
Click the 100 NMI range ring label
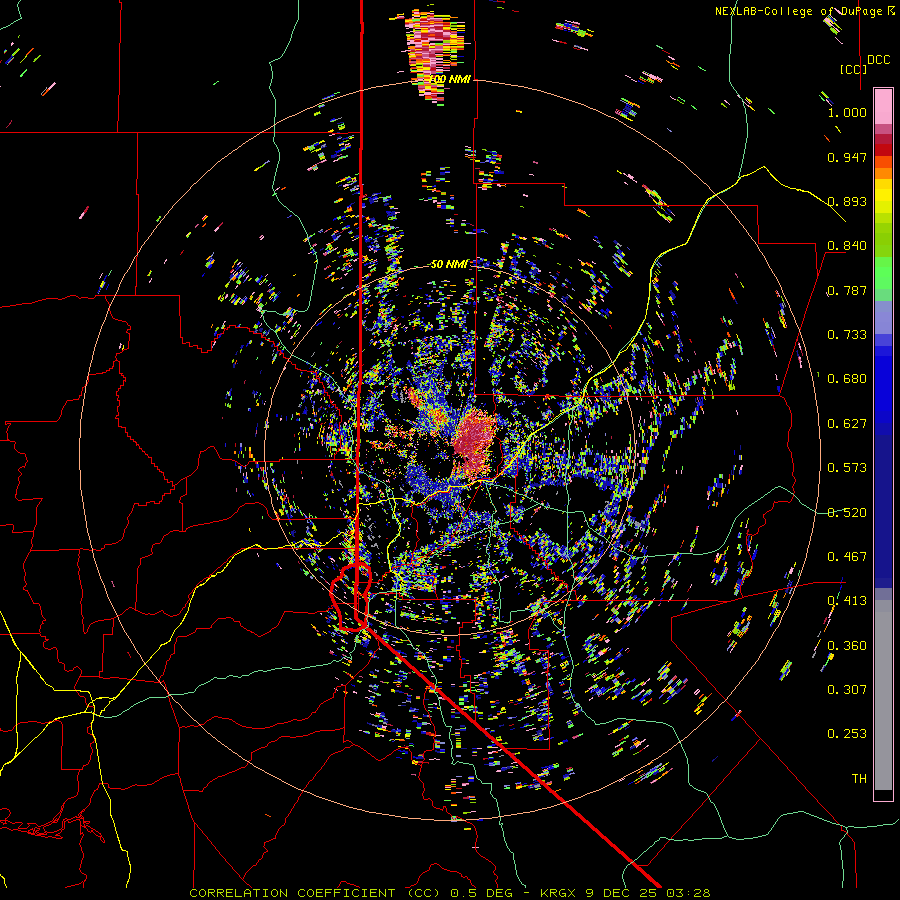coord(451,79)
